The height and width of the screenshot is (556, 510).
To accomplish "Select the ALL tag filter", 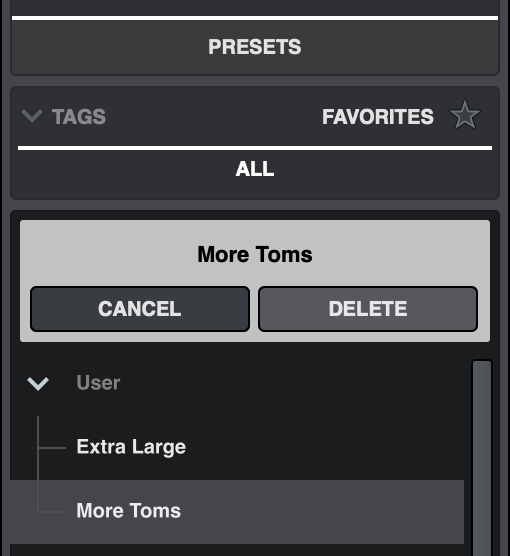I will coord(255,169).
